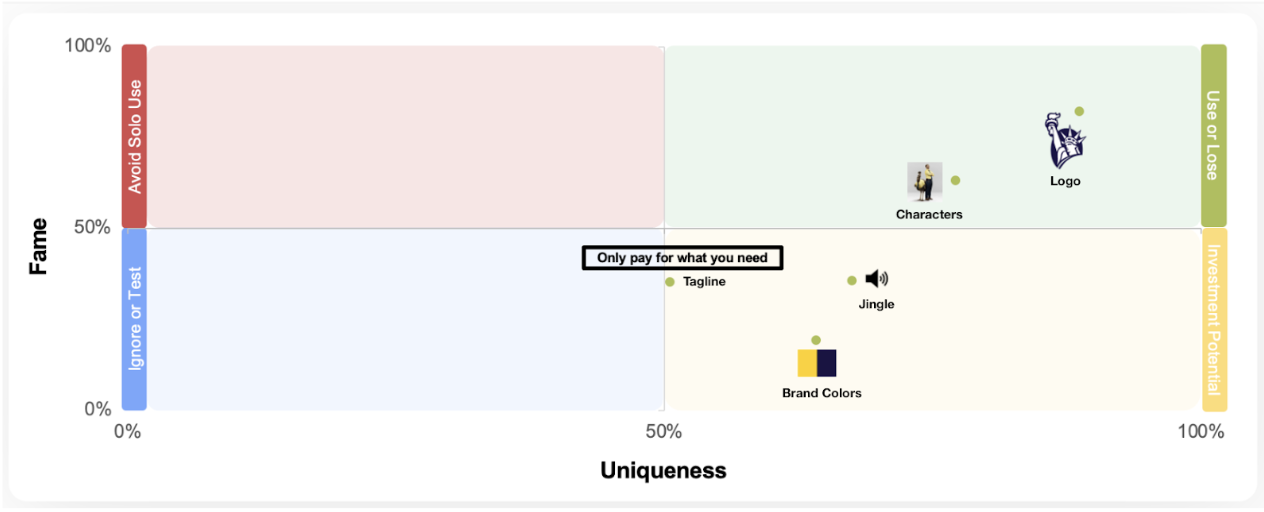
Task: Click the blue Ignore or Test label
Action: click(134, 319)
